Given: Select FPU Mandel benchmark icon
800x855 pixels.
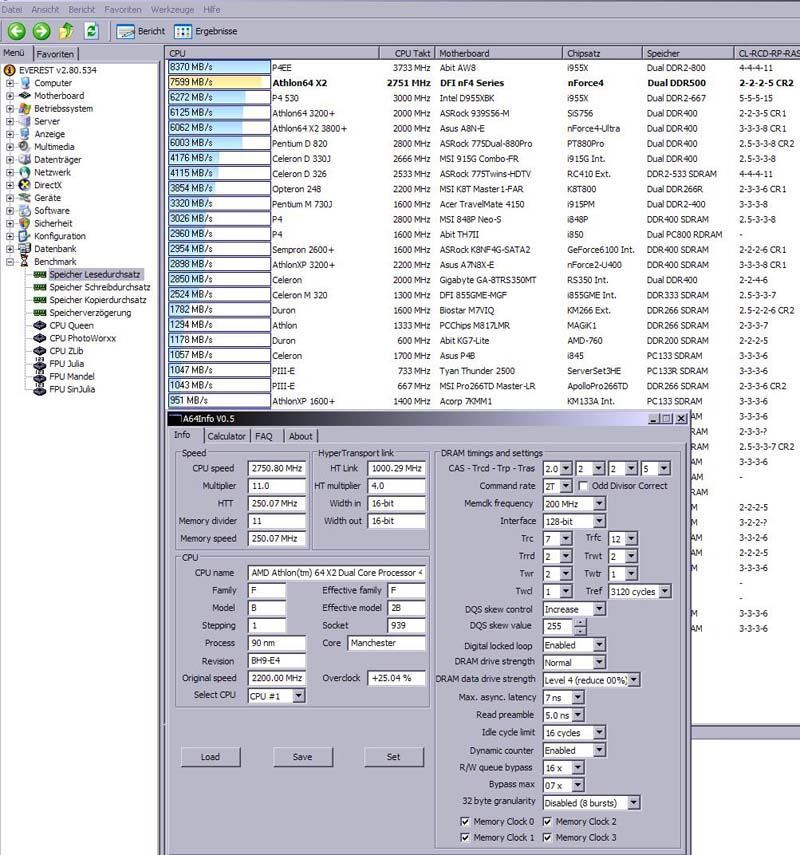Looking at the screenshot, I should tap(40, 376).
